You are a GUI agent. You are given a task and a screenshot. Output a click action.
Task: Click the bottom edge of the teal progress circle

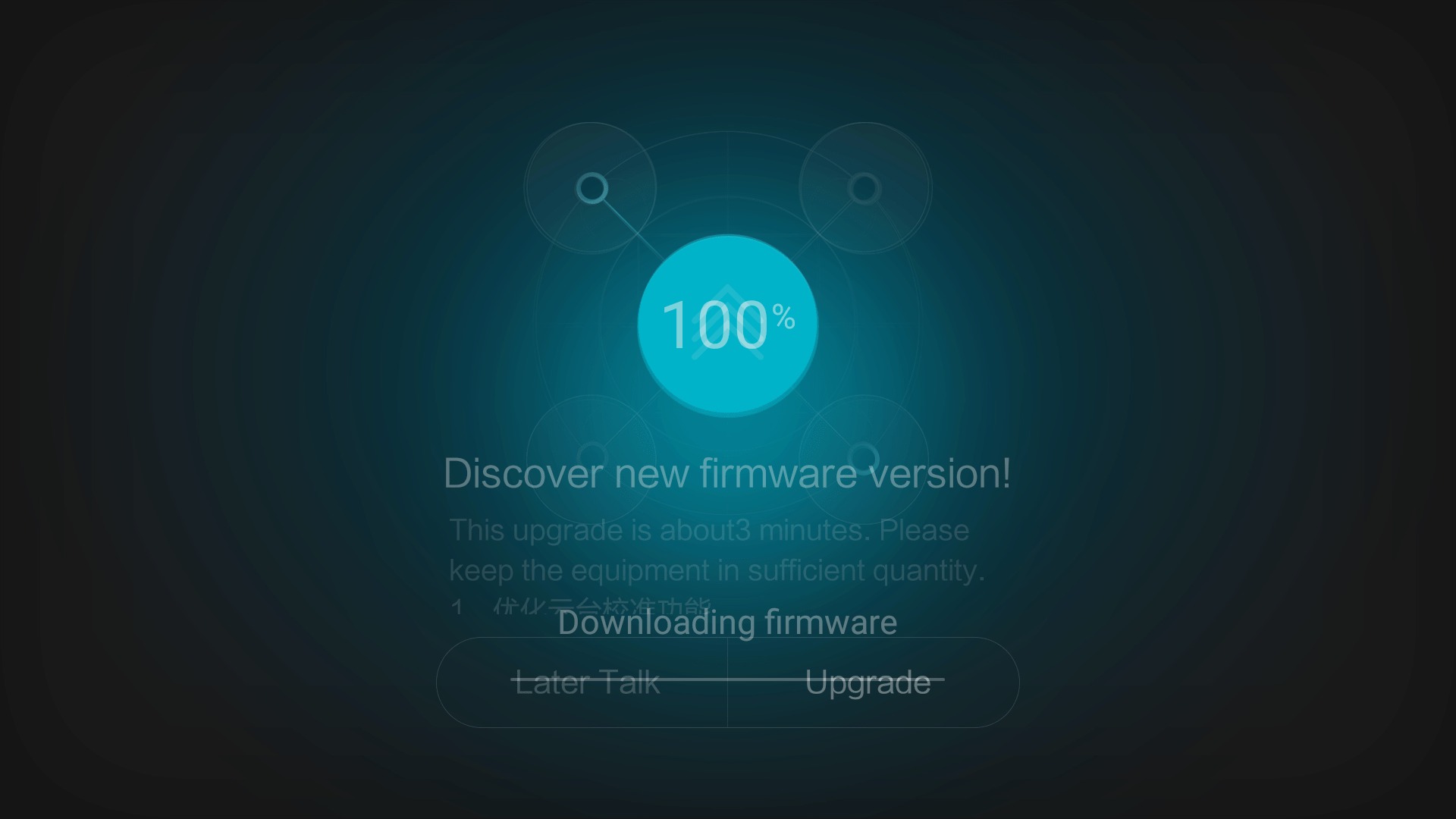coord(727,412)
